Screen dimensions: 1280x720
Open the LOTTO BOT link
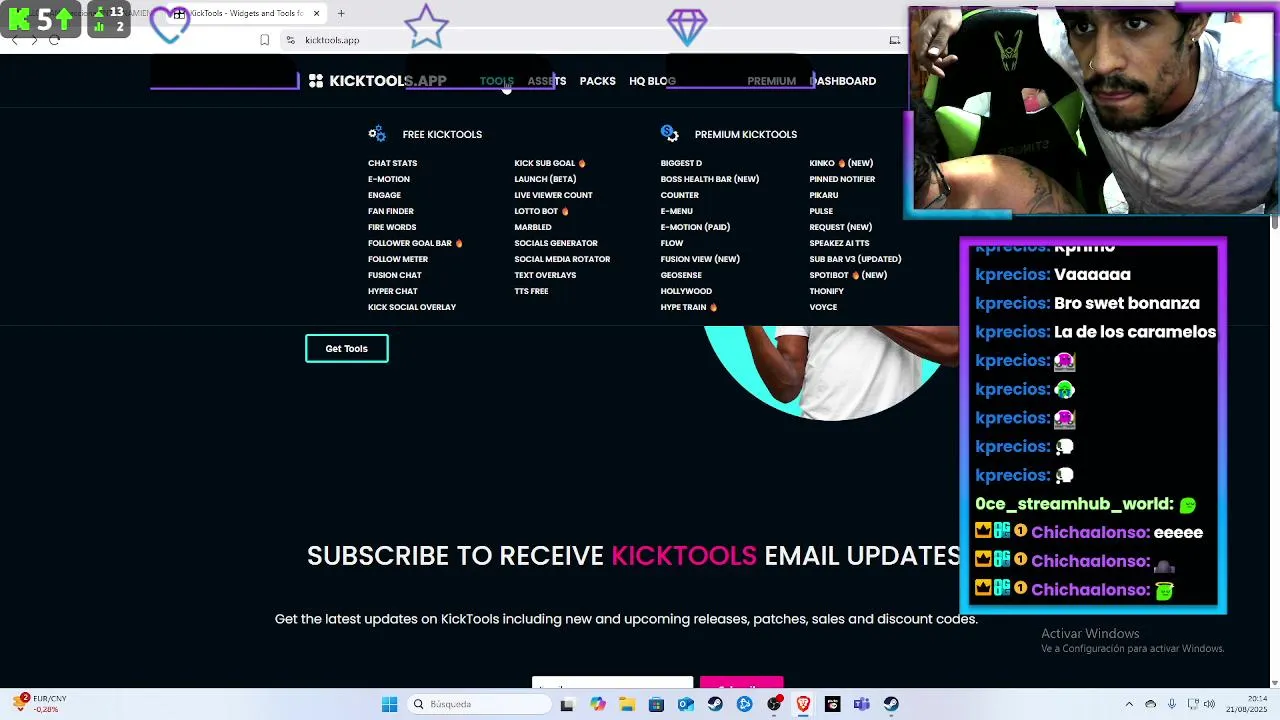click(541, 211)
